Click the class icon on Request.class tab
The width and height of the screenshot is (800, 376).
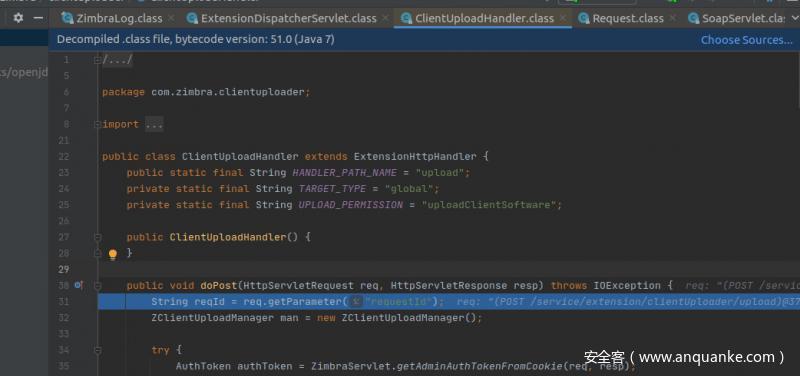584,18
